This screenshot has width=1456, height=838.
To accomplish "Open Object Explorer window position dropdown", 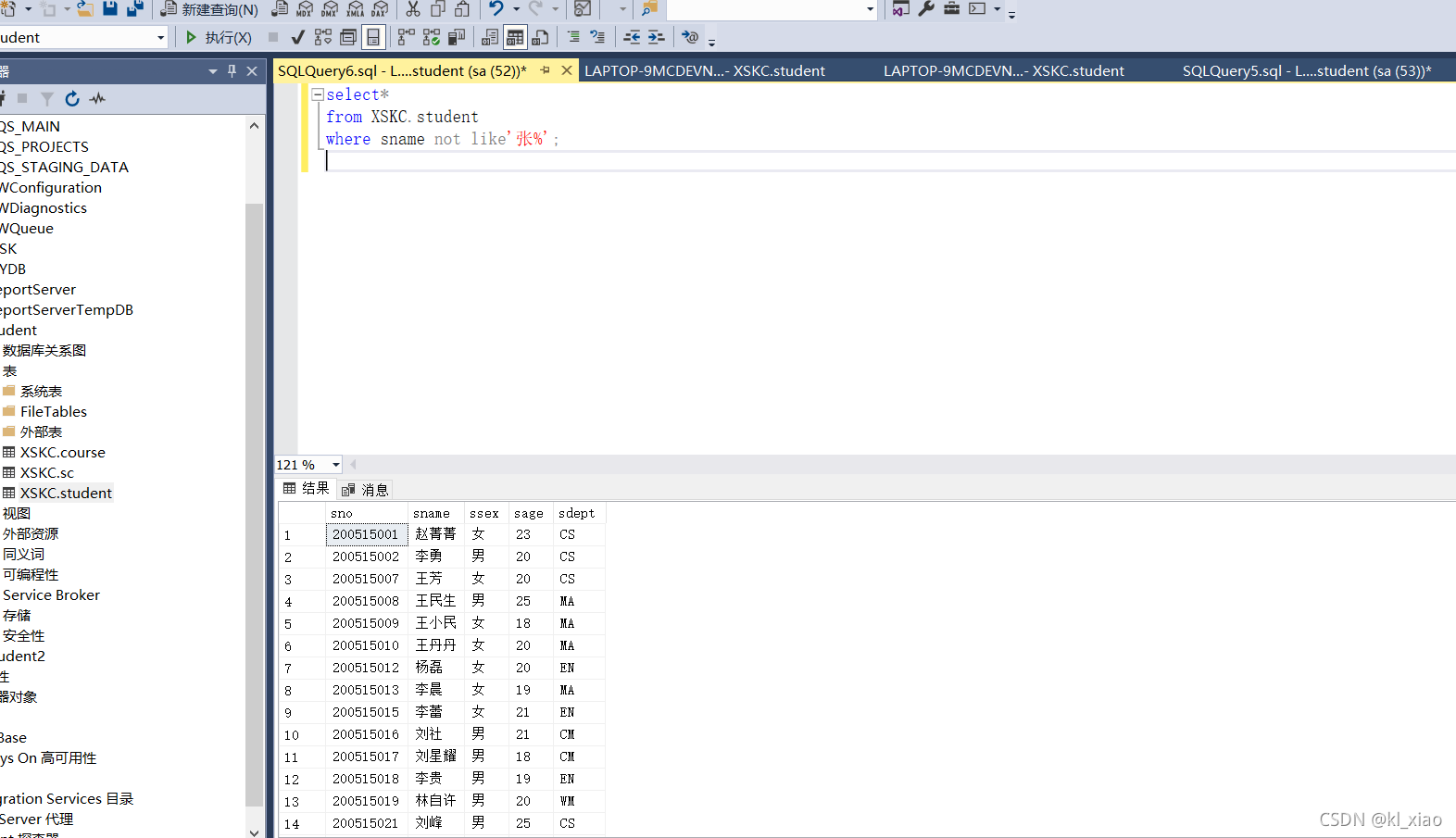I will point(213,71).
